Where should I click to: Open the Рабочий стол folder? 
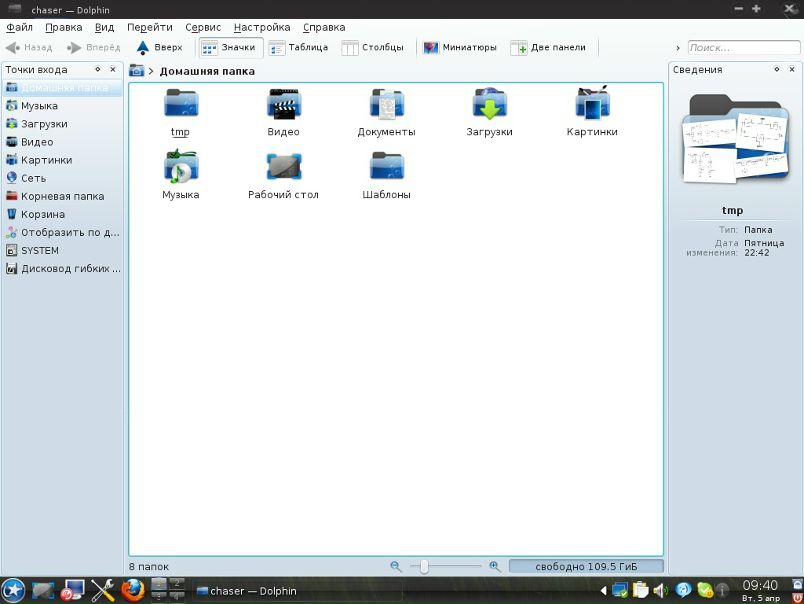pos(283,168)
